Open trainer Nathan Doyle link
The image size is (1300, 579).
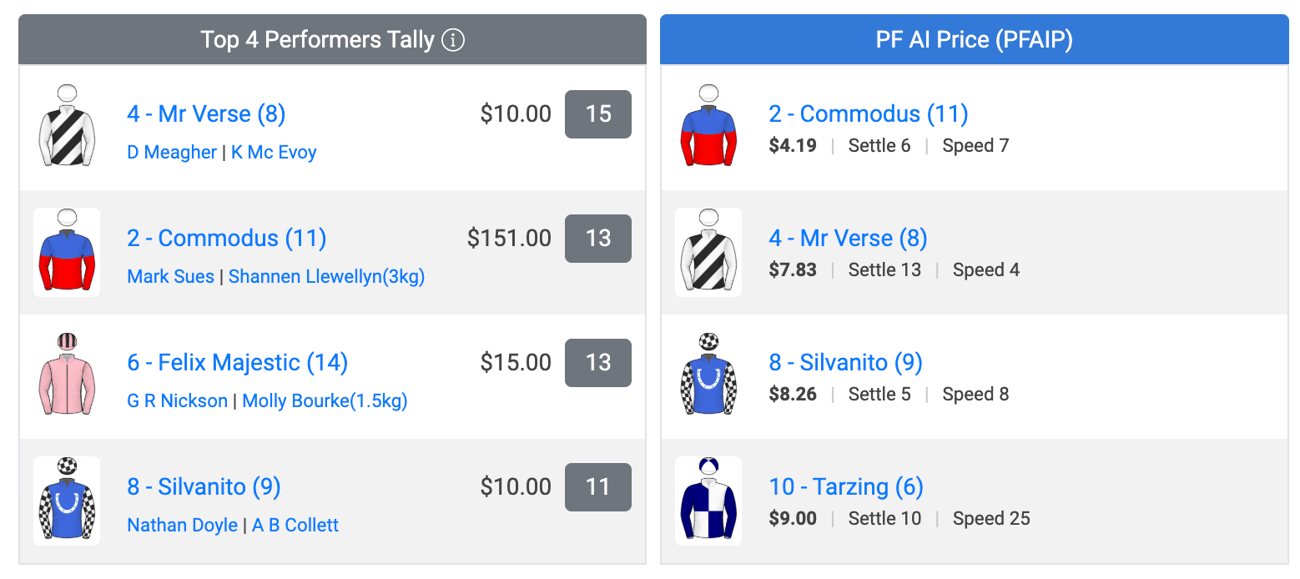tap(182, 525)
